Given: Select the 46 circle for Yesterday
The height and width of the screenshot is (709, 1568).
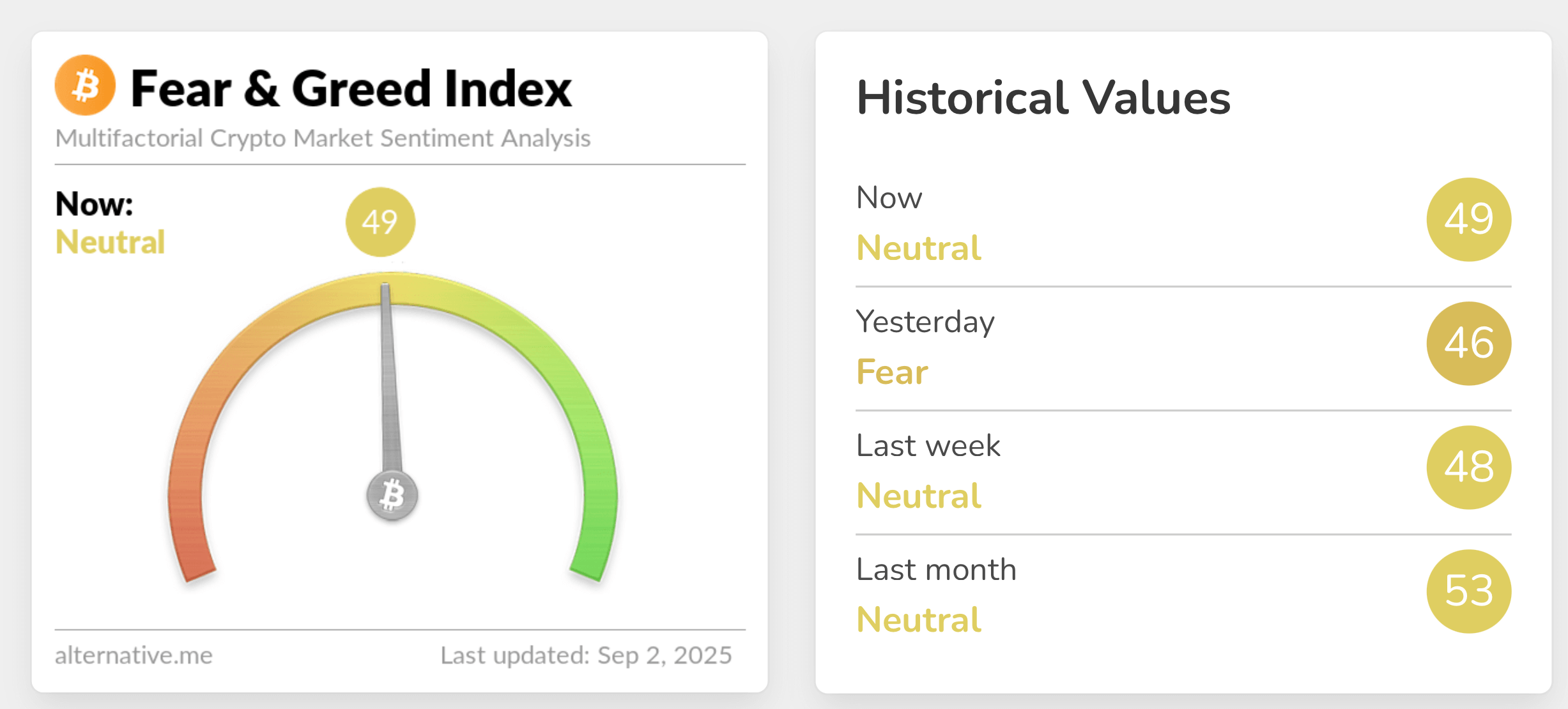Looking at the screenshot, I should [1469, 343].
